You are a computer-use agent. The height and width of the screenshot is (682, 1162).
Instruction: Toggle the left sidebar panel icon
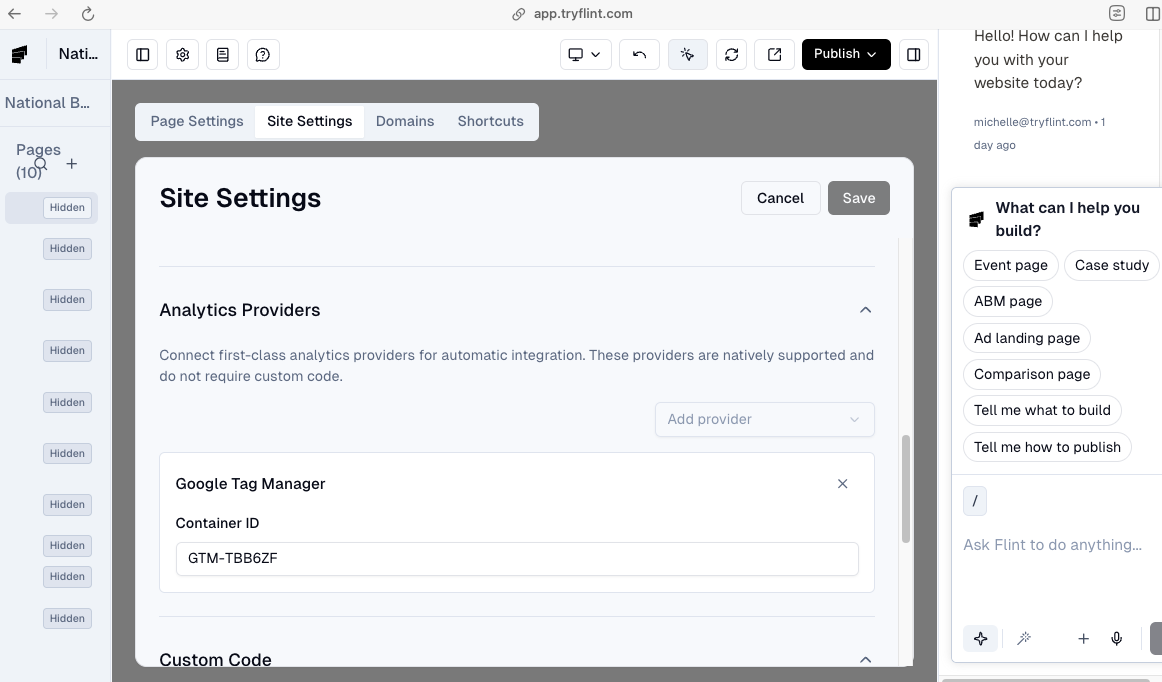[142, 55]
